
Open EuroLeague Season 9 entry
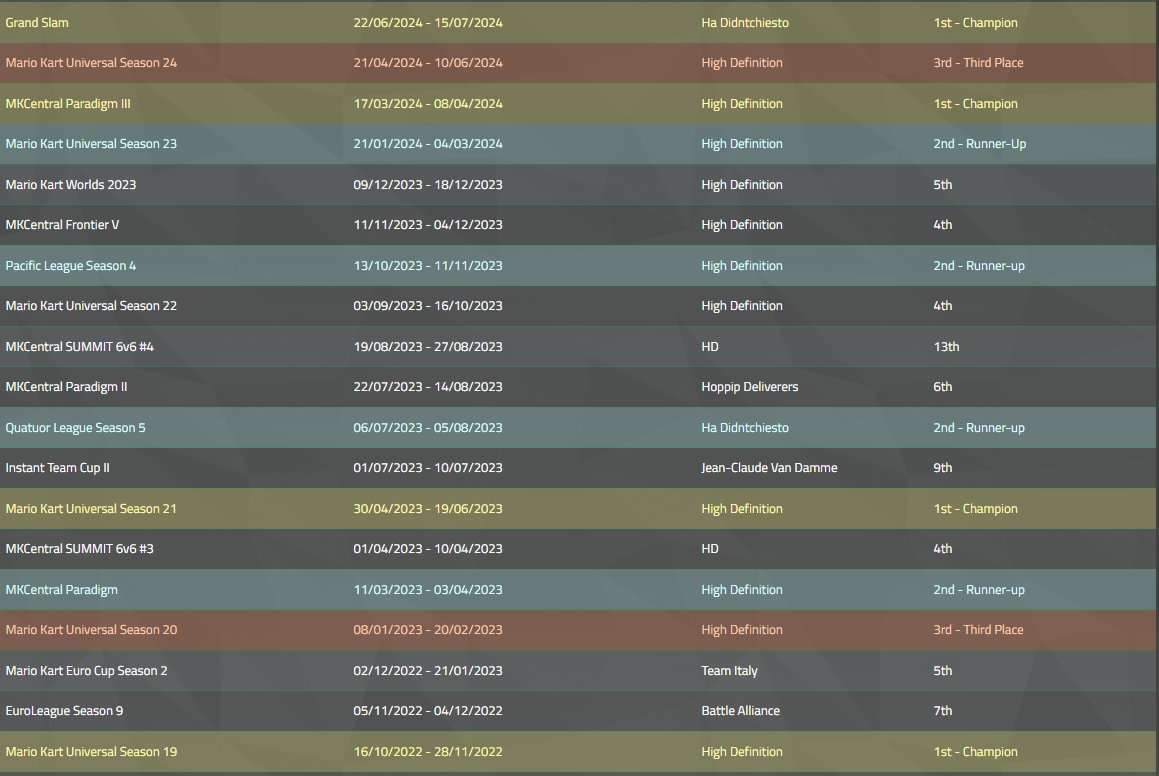[64, 711]
